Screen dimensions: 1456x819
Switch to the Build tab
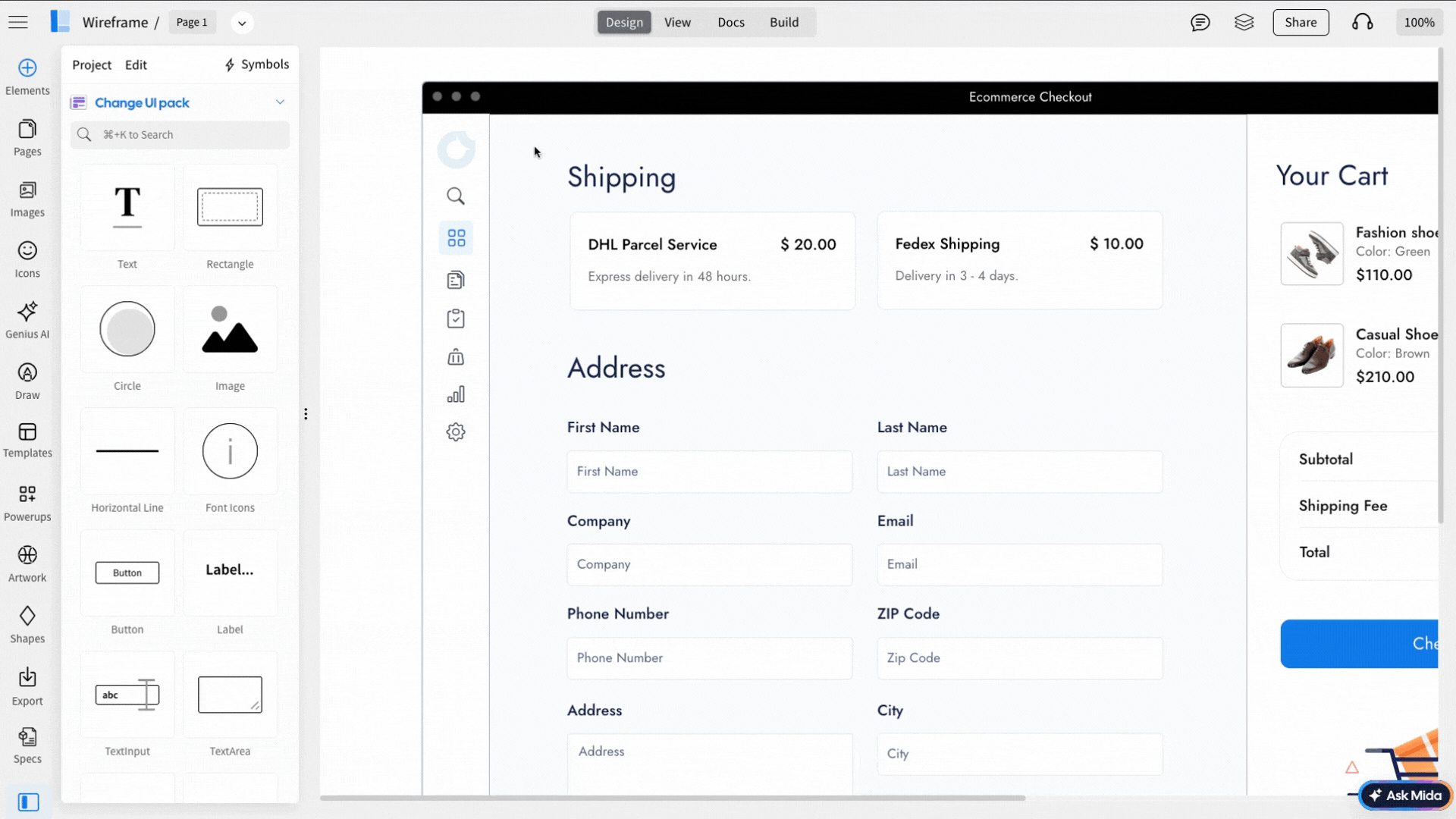tap(784, 22)
